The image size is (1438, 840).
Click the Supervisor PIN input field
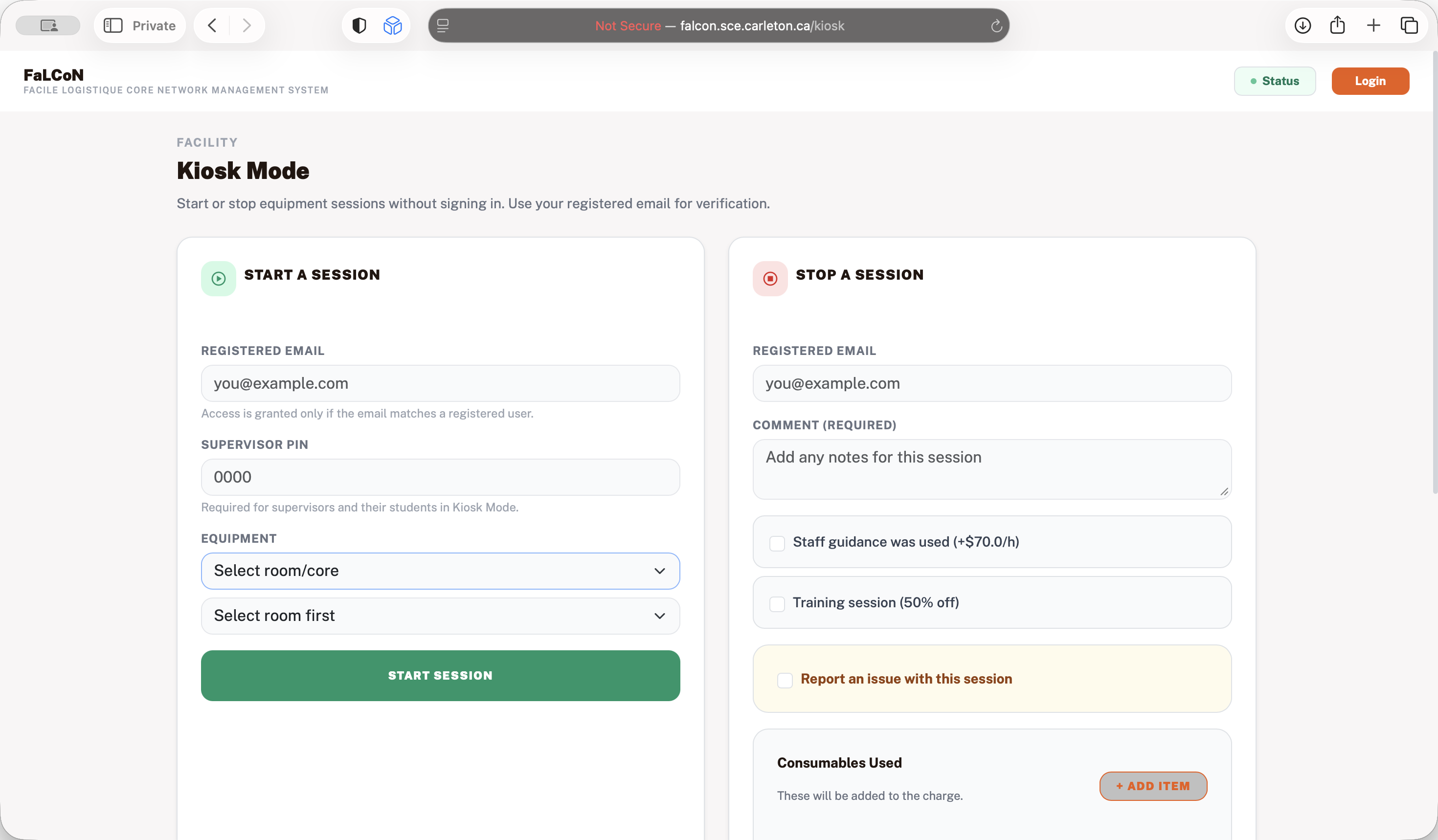[x=441, y=477]
